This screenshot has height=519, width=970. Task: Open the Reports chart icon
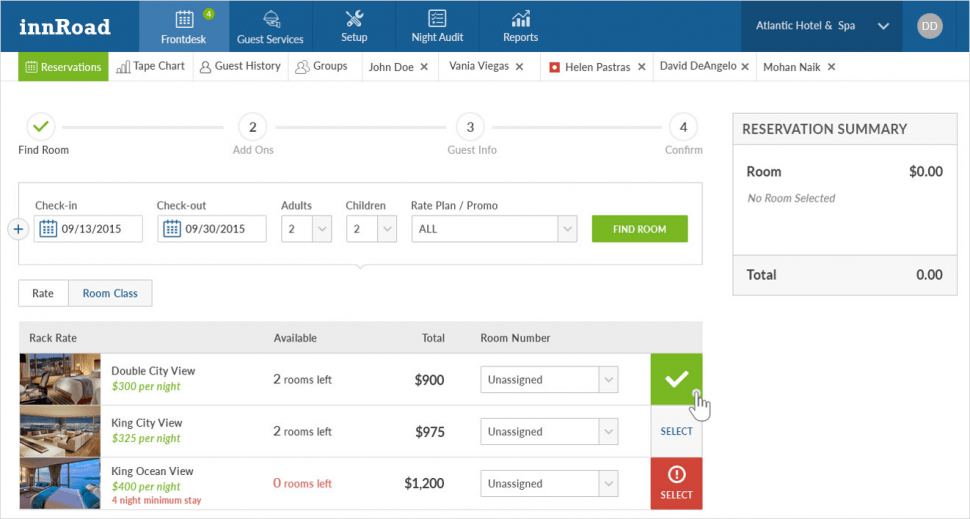click(520, 19)
